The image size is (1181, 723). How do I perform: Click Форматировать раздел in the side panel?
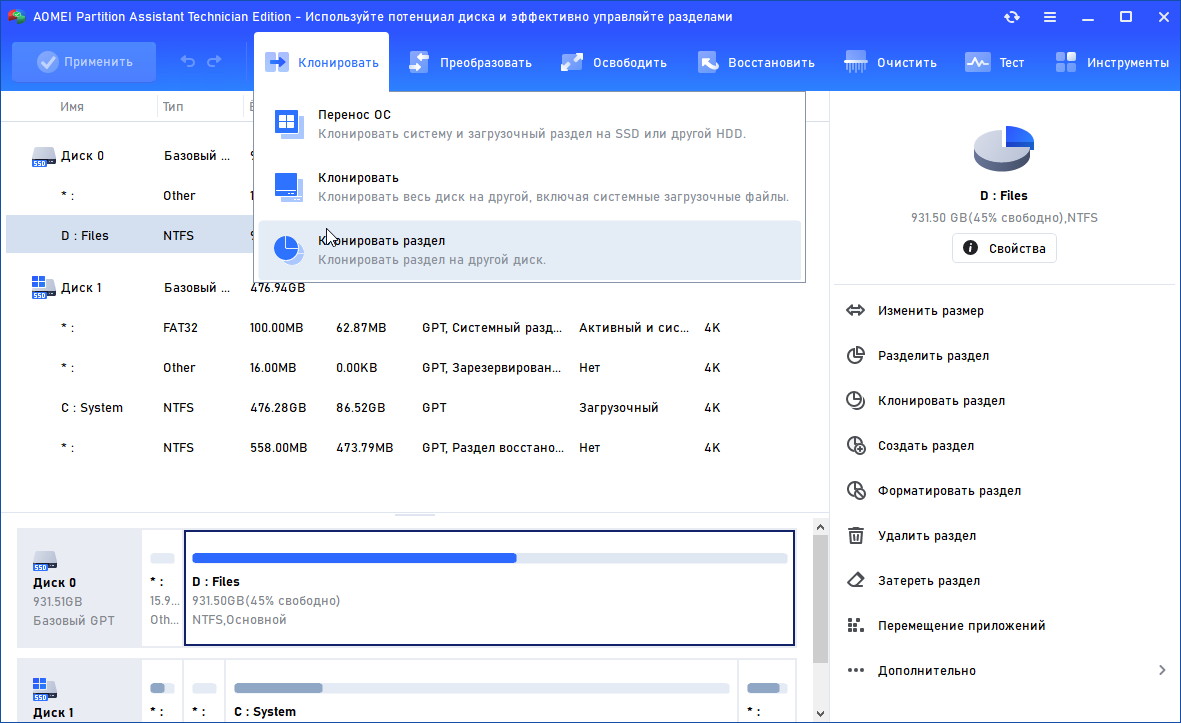949,491
